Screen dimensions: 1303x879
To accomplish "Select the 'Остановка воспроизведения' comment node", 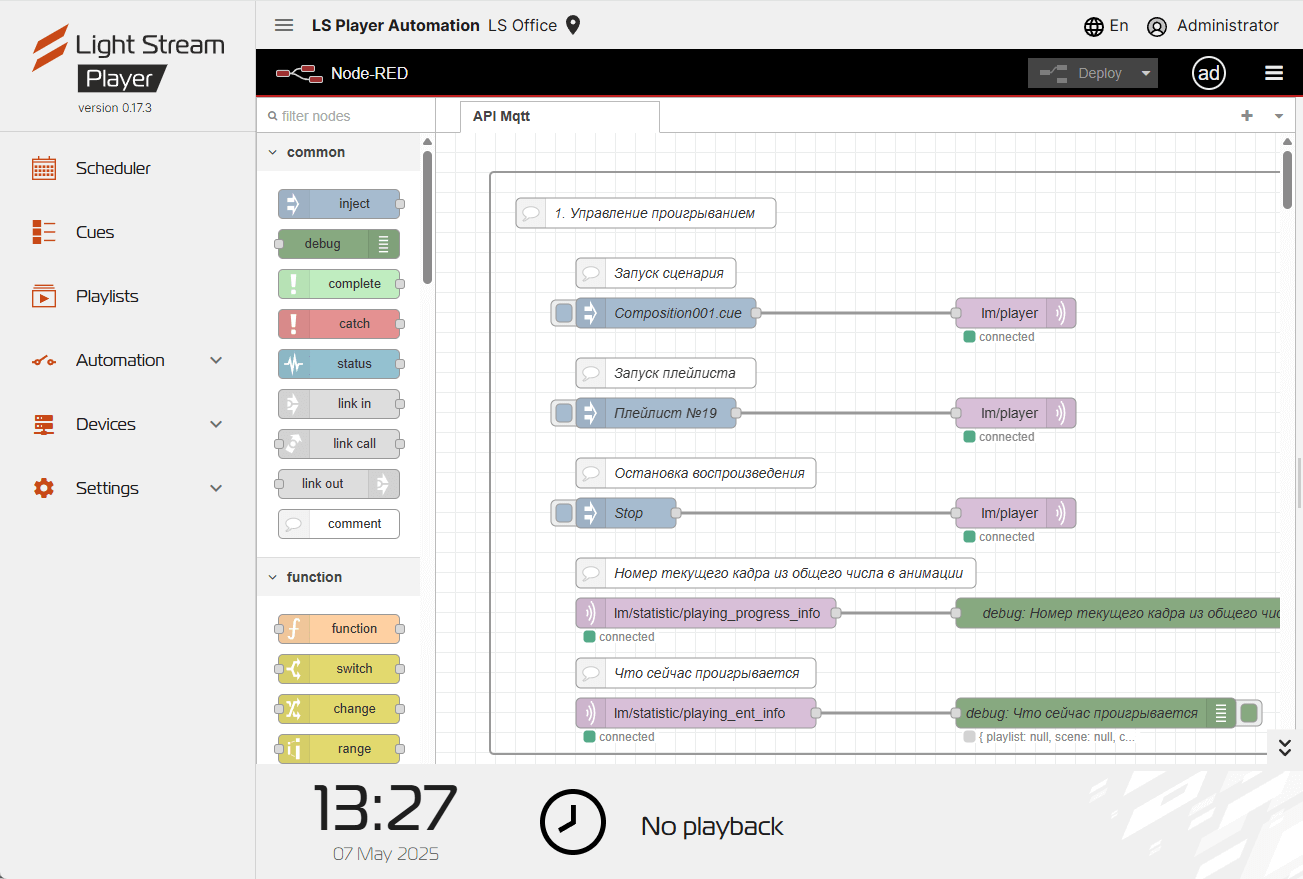I will coord(696,473).
